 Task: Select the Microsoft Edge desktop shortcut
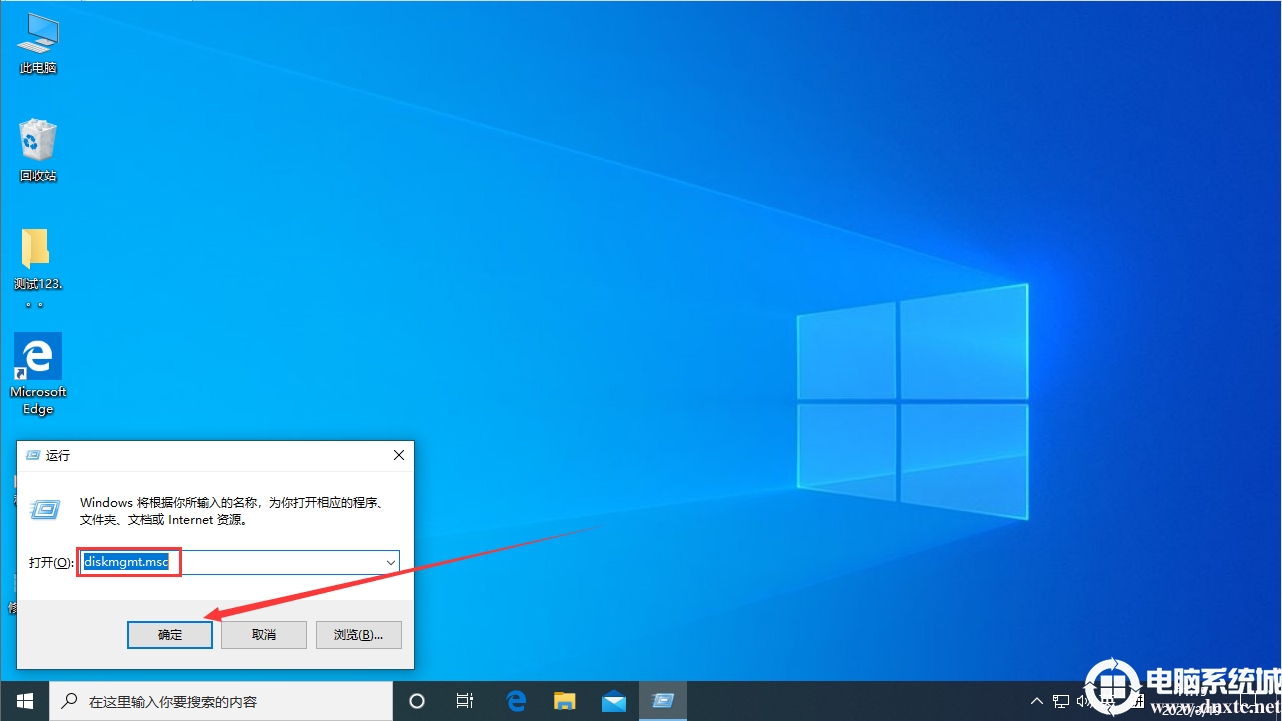(x=38, y=374)
